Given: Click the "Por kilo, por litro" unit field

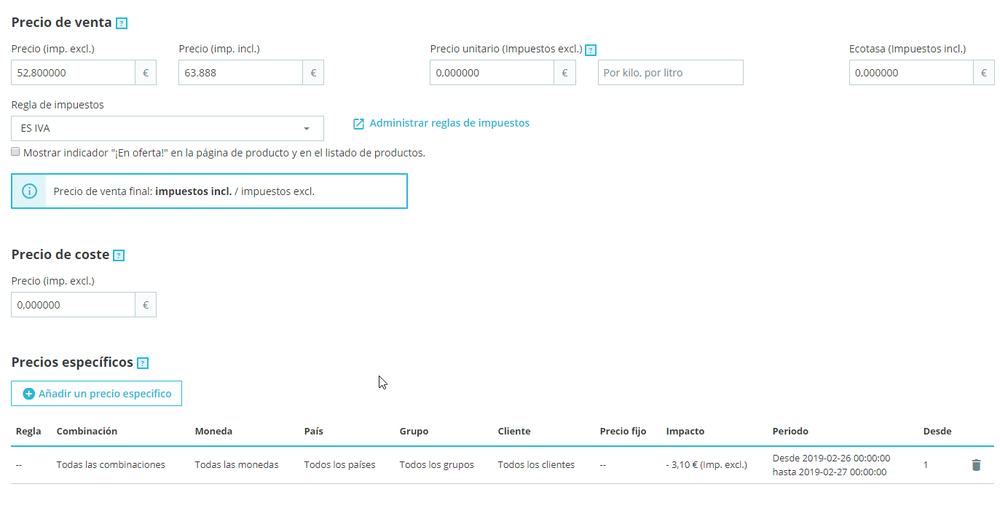Looking at the screenshot, I should pos(670,73).
